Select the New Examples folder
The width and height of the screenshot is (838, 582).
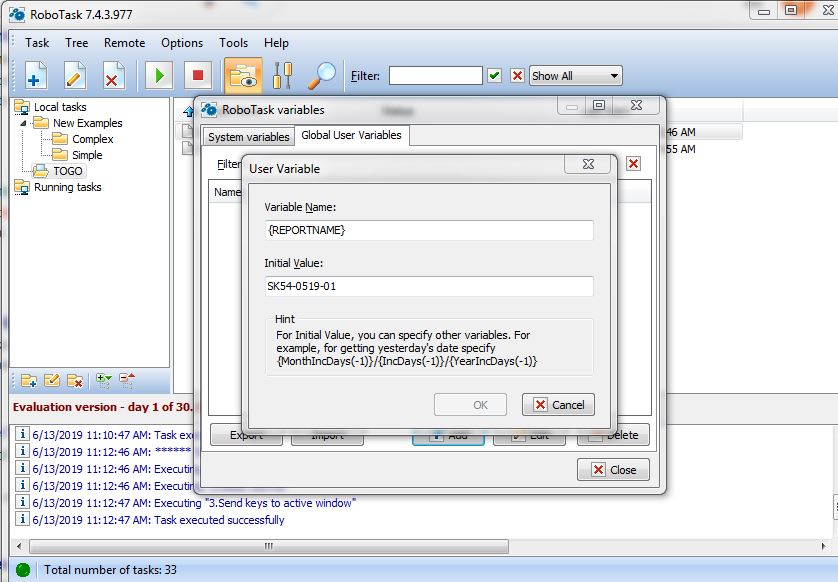click(x=88, y=123)
